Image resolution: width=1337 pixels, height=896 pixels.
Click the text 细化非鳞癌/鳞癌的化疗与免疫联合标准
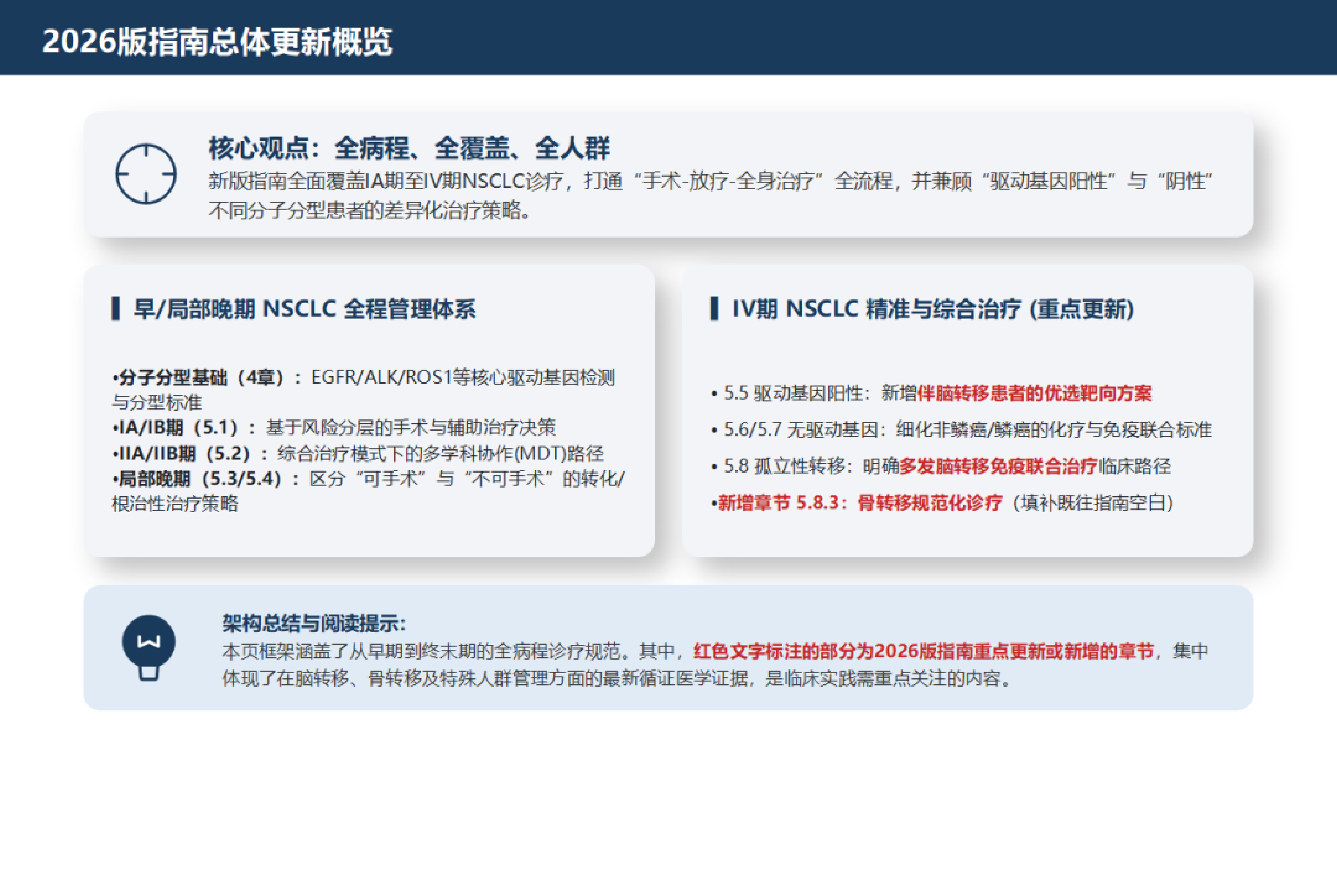[x=1054, y=429]
